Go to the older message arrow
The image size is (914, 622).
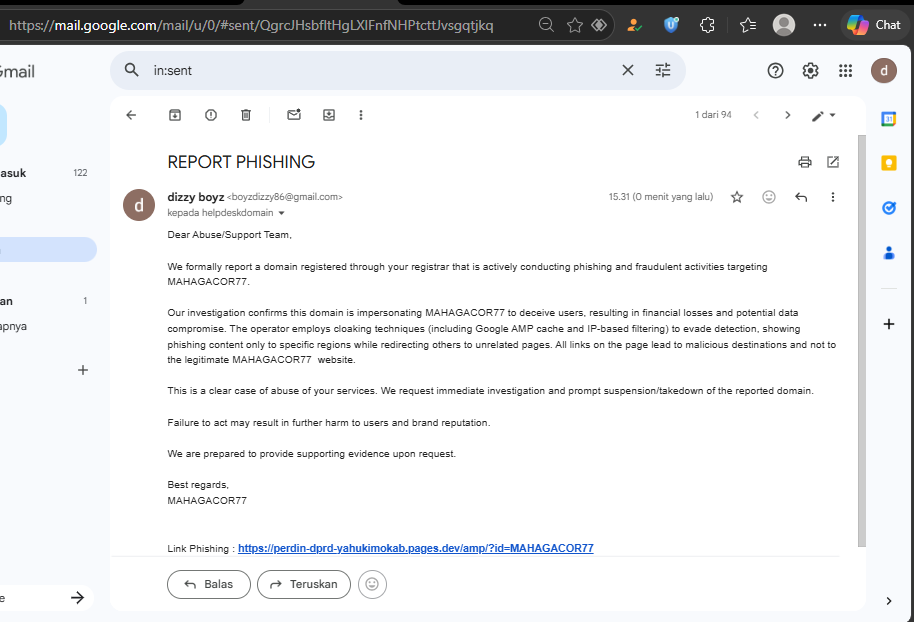(788, 115)
